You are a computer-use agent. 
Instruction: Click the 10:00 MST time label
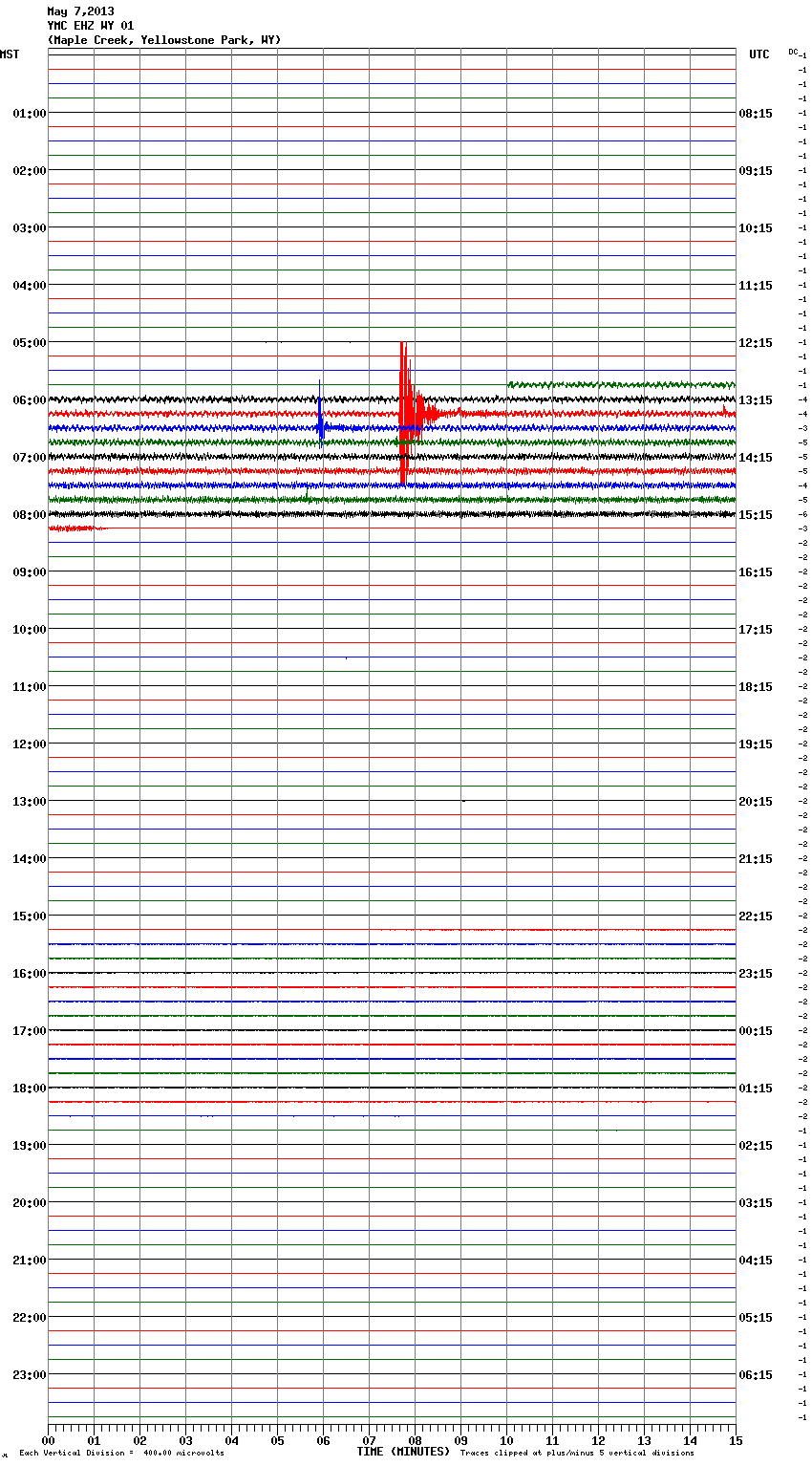30,630
